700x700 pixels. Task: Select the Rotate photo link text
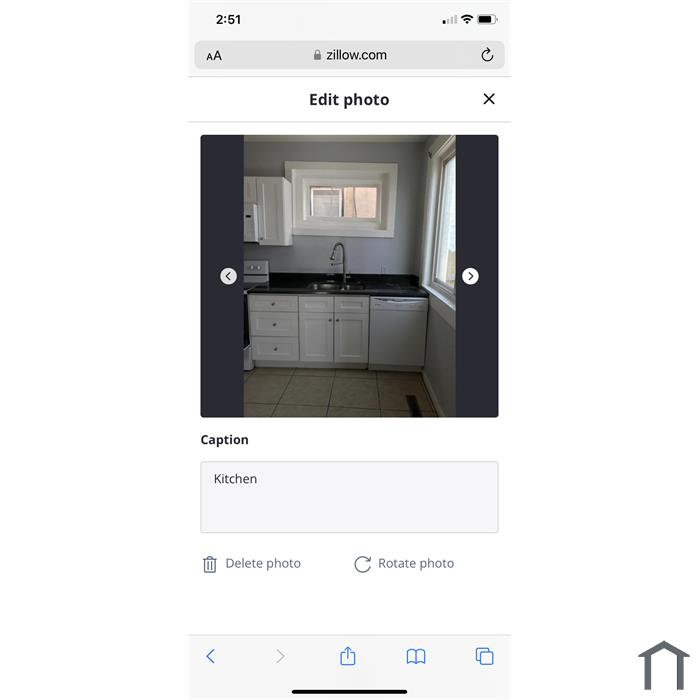click(x=416, y=563)
